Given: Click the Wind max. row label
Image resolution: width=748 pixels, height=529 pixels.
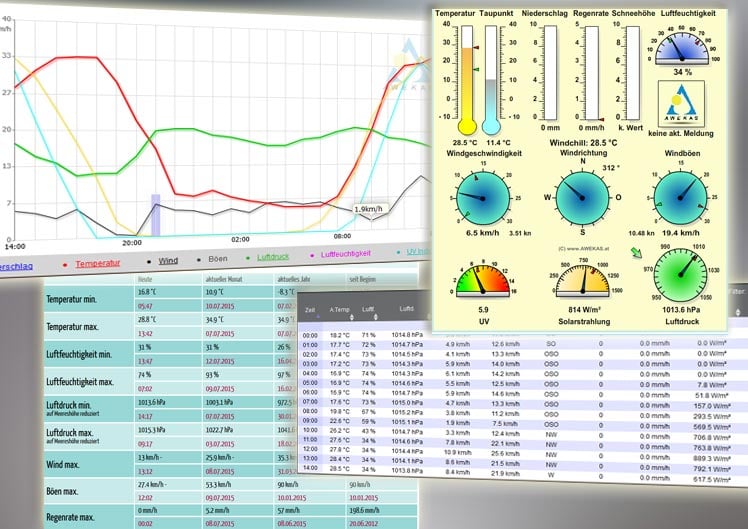Looking at the screenshot, I should [x=62, y=465].
